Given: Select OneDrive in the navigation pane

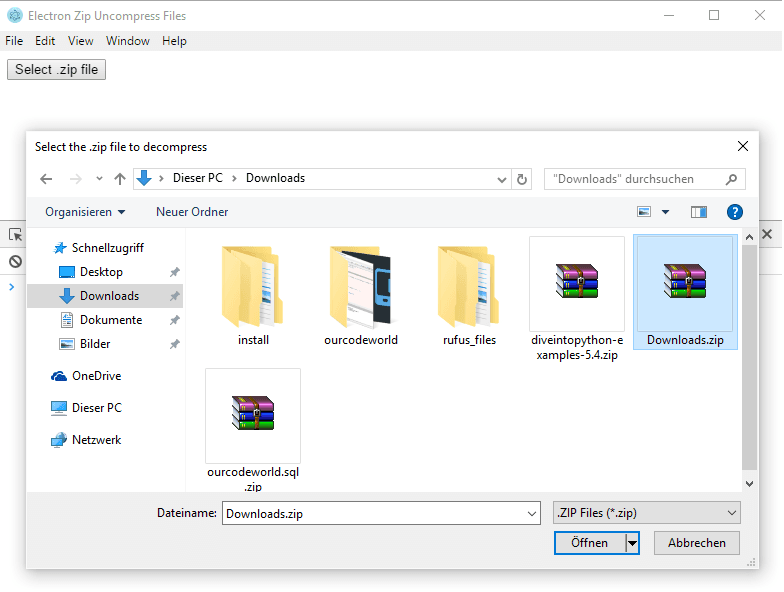Looking at the screenshot, I should pyautogui.click(x=96, y=376).
